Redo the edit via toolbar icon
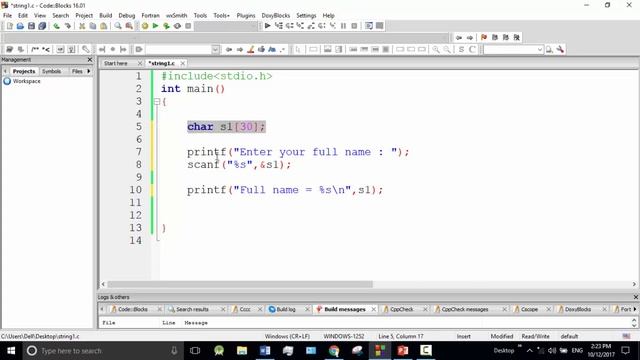The image size is (640, 360). tap(67, 26)
